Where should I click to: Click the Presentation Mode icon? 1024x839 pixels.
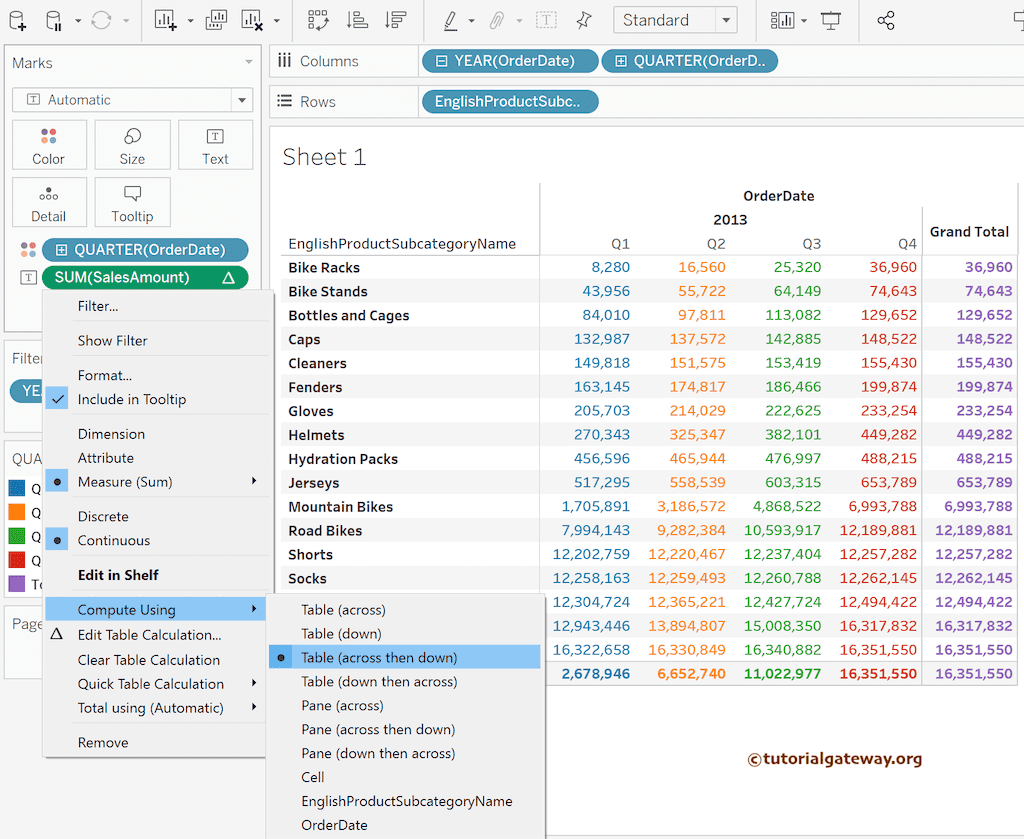pos(830,20)
